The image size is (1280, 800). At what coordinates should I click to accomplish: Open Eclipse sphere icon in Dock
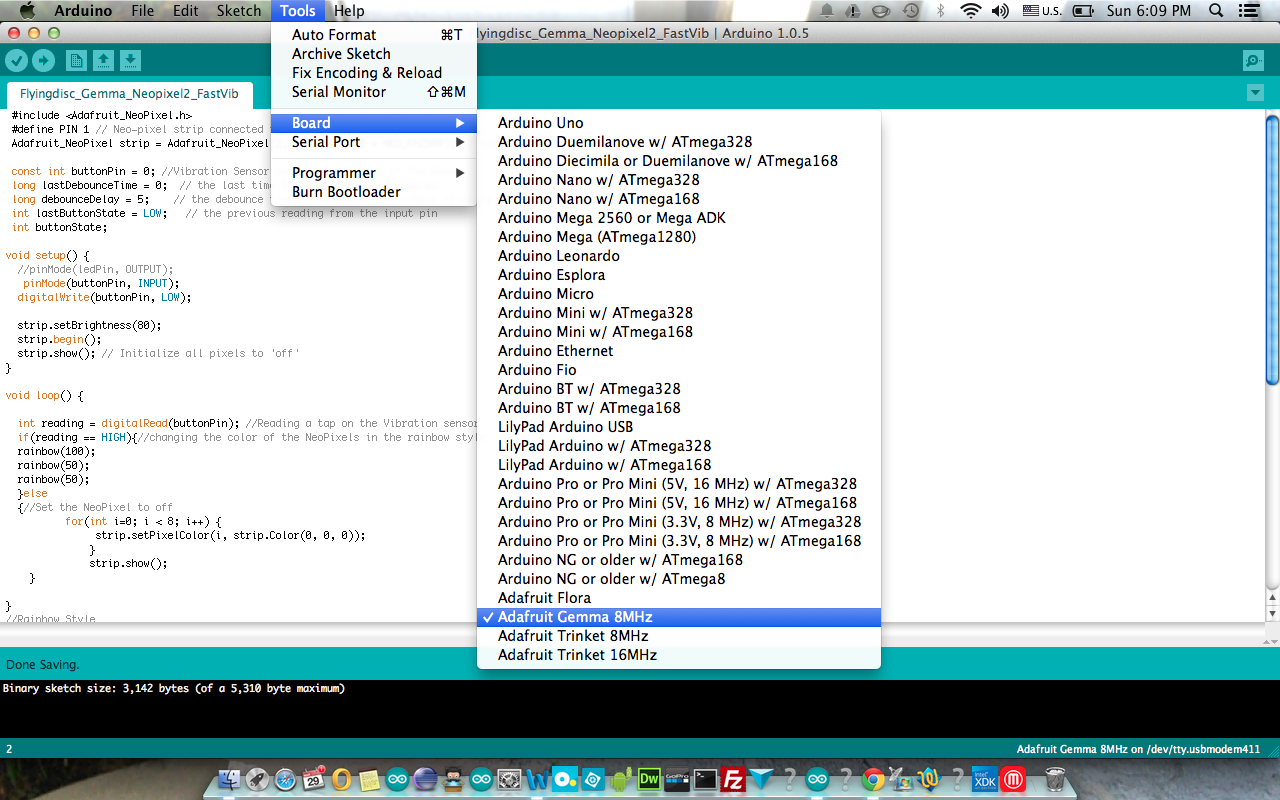pyautogui.click(x=425, y=779)
